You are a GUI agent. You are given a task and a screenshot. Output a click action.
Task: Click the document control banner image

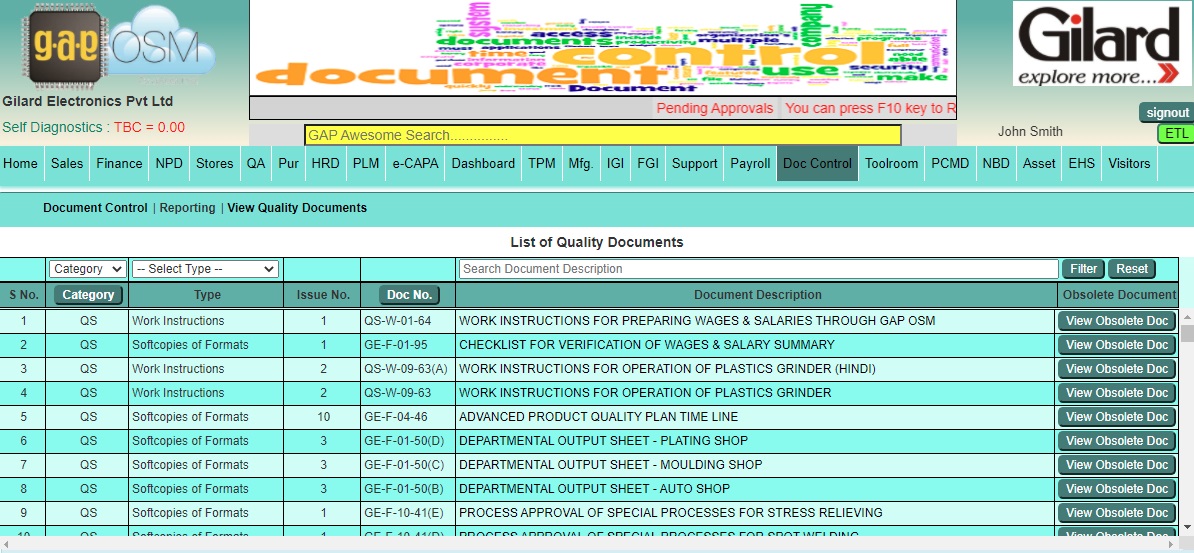click(602, 47)
